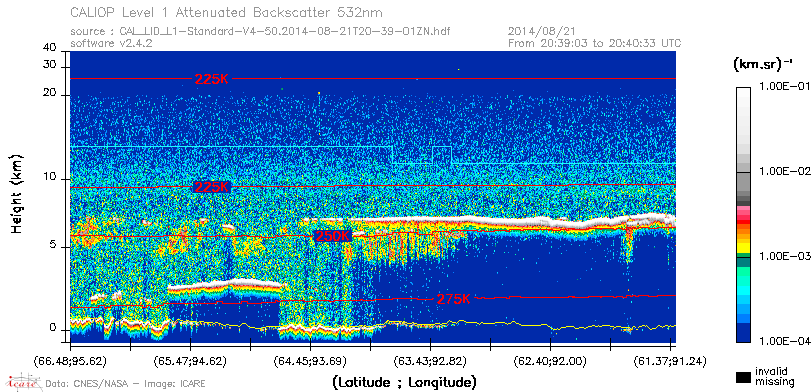The image size is (811, 392).
Task: Click the color scale bar legend
Action: tap(744, 215)
